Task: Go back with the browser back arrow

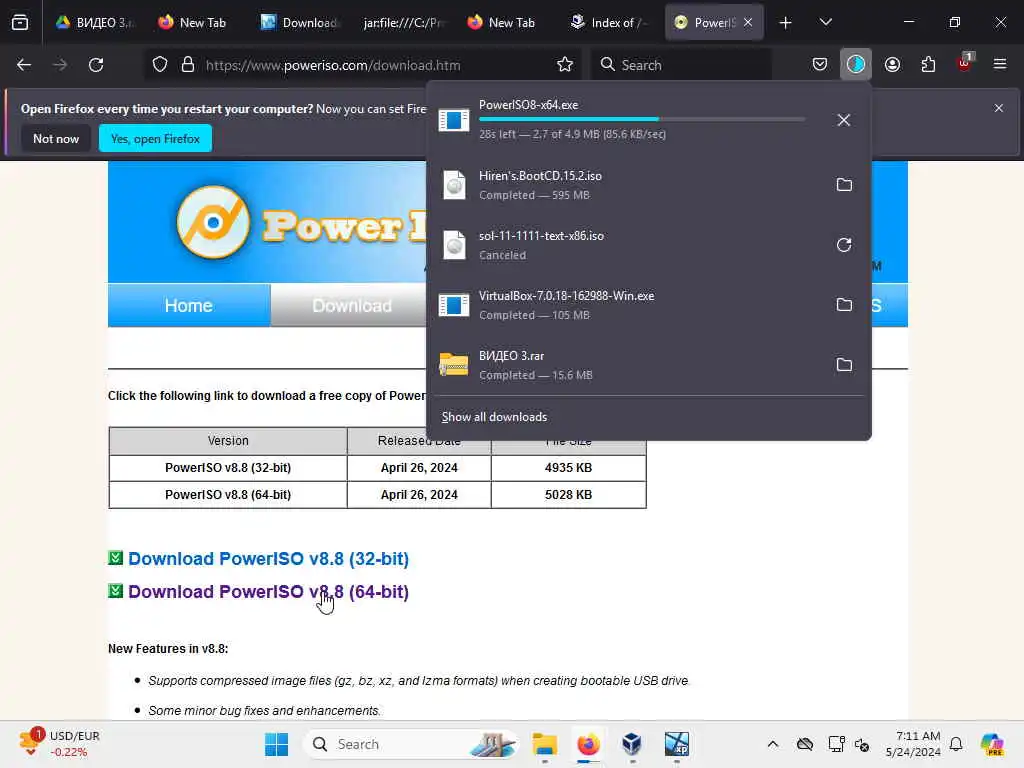Action: pos(24,65)
